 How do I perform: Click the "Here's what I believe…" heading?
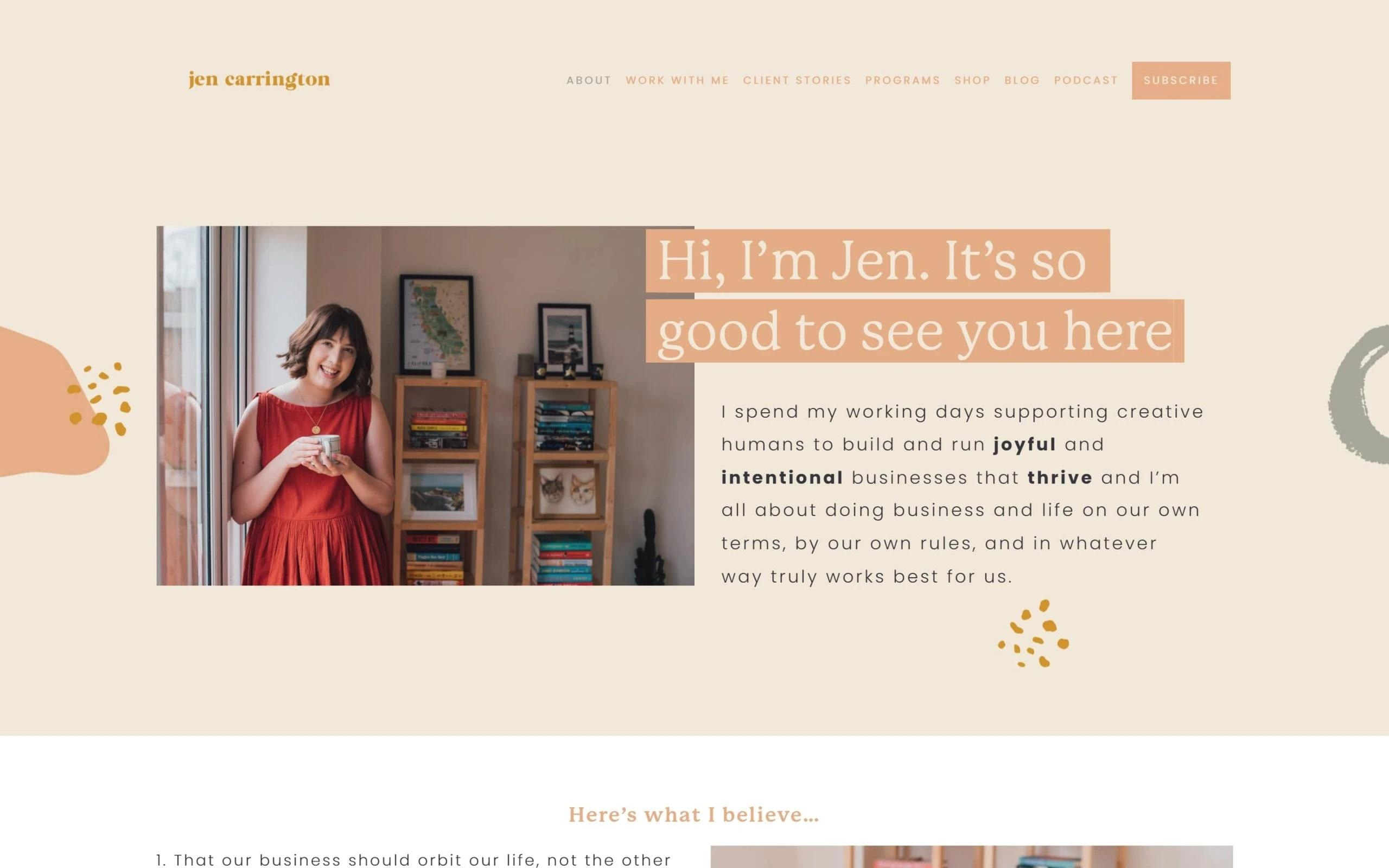pyautogui.click(x=694, y=815)
